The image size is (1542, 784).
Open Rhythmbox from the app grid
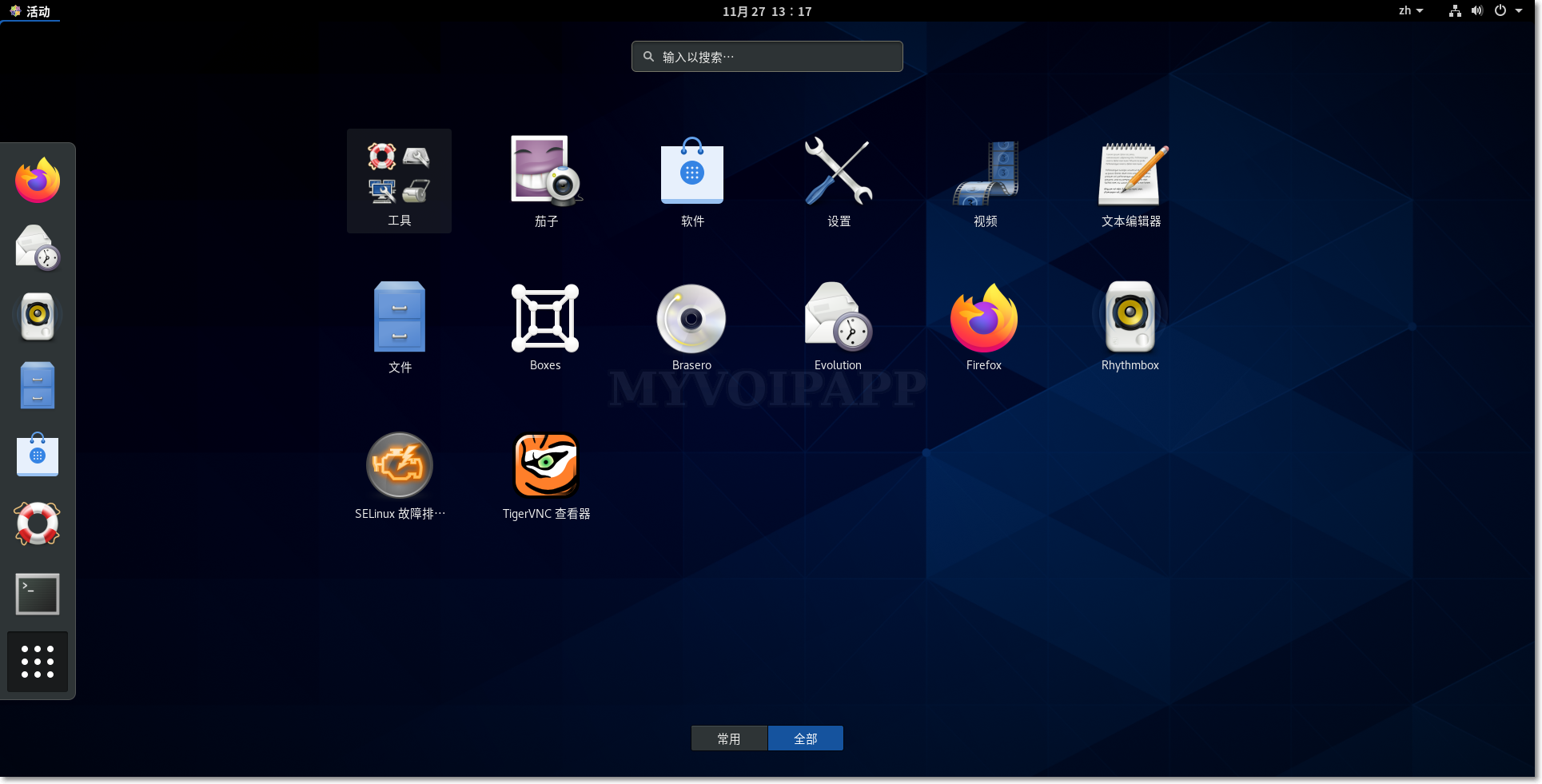pos(1130,327)
